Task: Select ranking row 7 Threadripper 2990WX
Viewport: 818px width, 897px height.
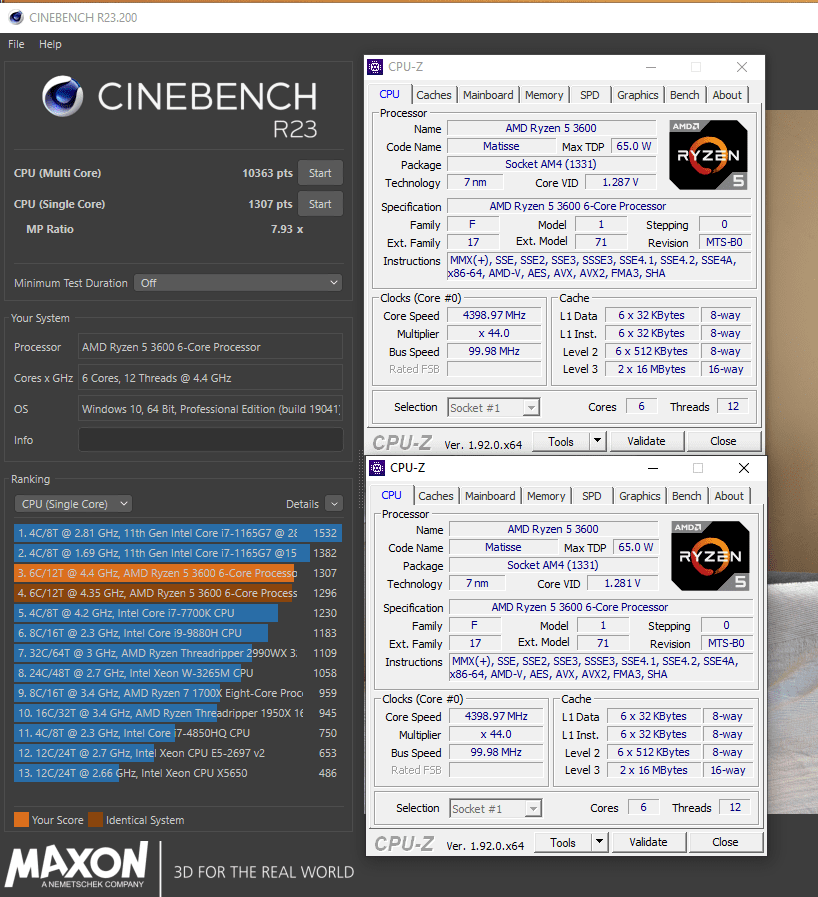Action: tap(178, 653)
